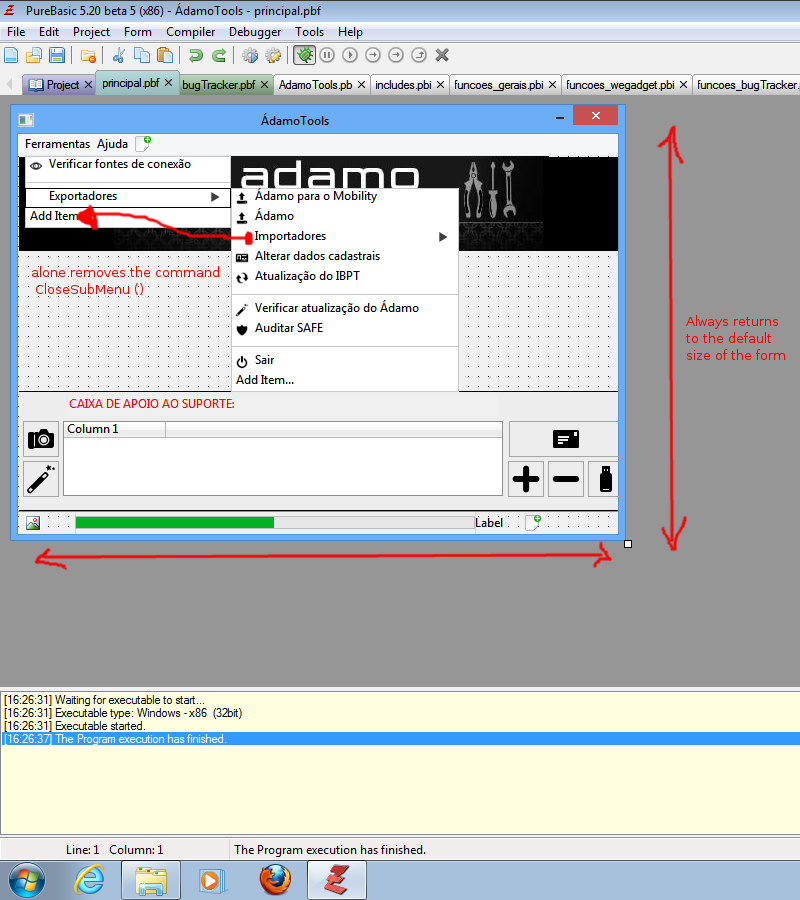800x900 pixels.
Task: Open the Debugger menu
Action: (x=255, y=32)
